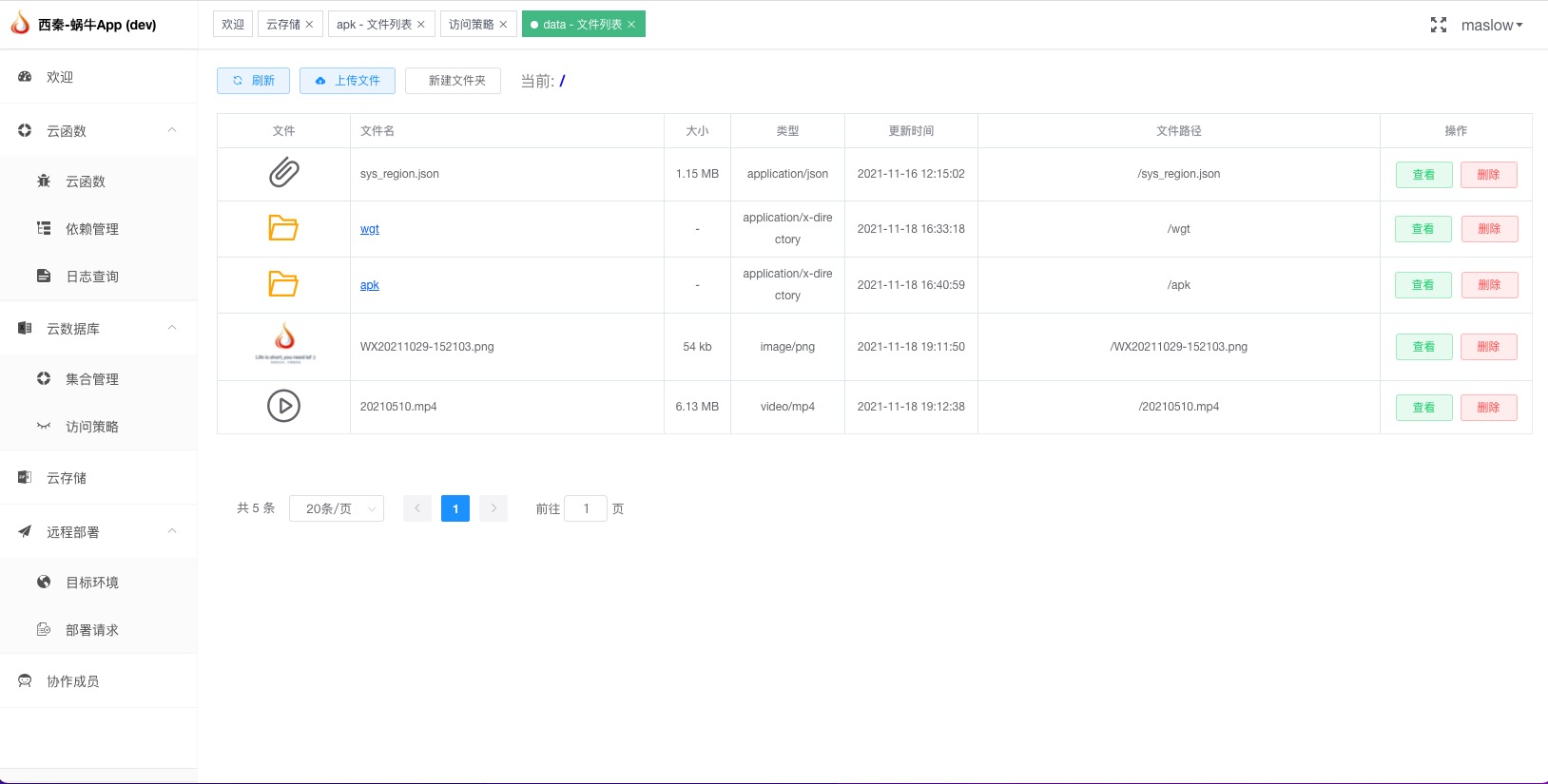Click the folder icon in wgt row
1548x784 pixels.
click(283, 228)
